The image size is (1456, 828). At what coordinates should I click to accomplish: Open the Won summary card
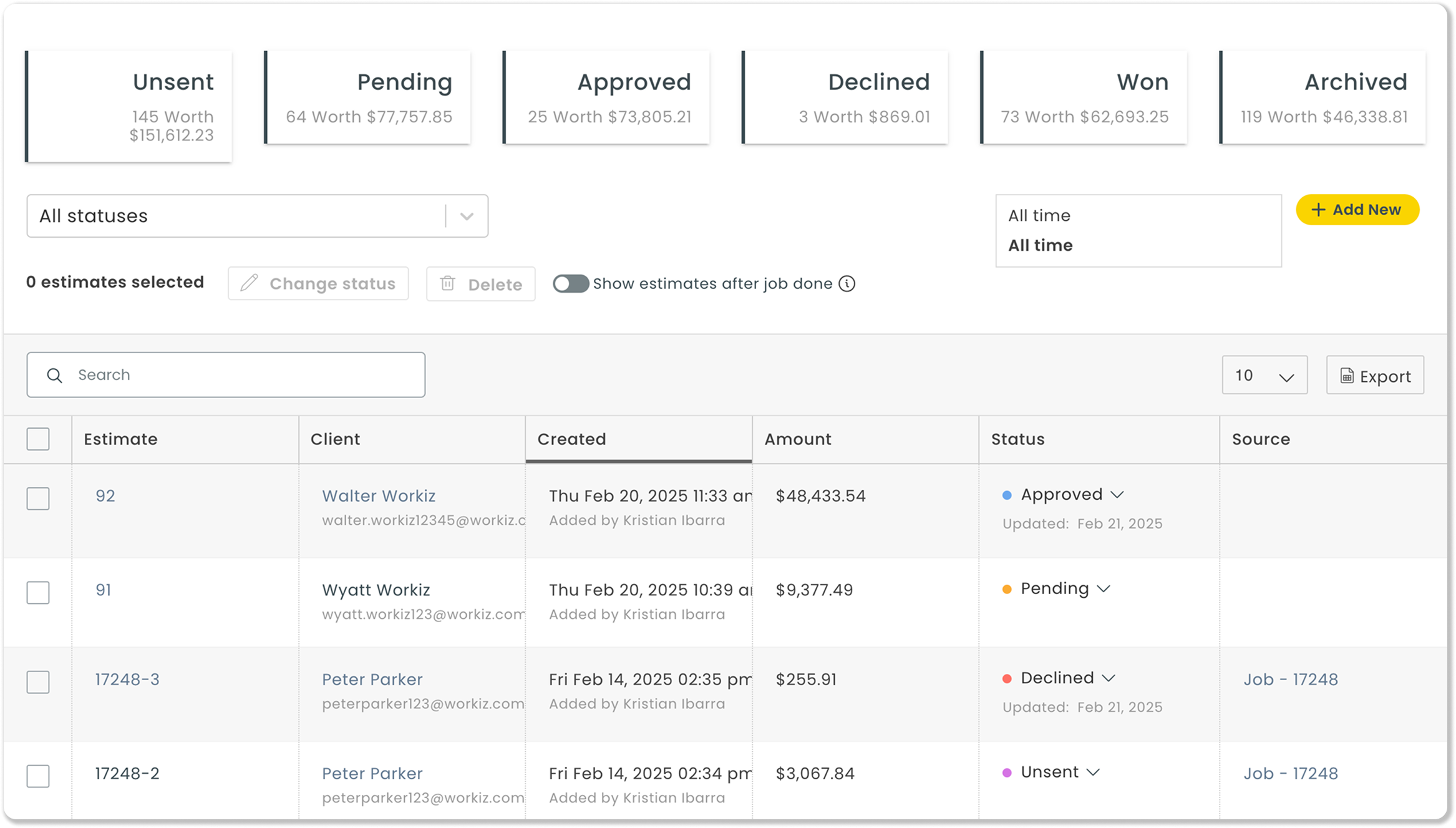tap(1084, 98)
